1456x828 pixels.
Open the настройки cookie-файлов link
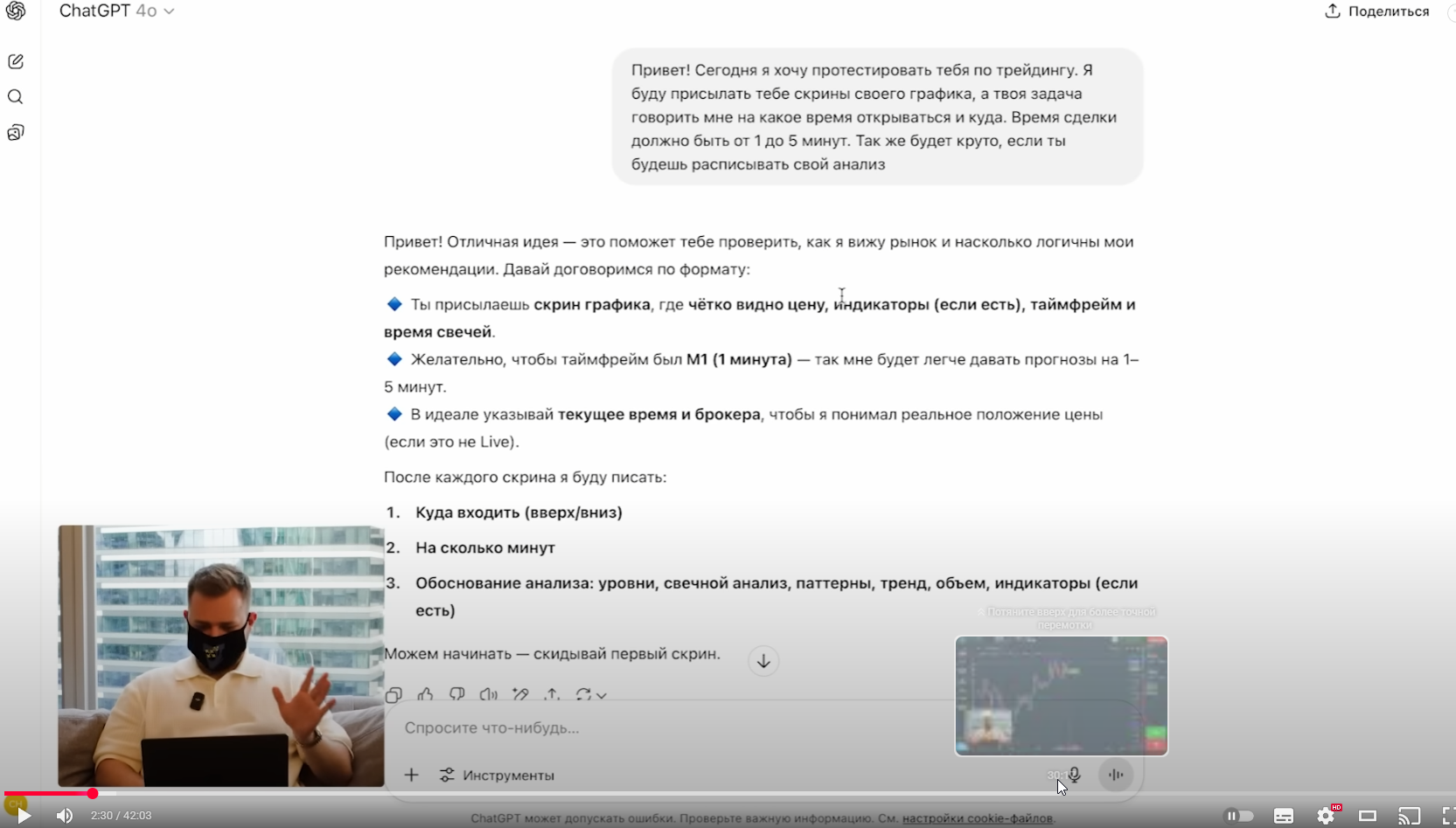[x=978, y=818]
